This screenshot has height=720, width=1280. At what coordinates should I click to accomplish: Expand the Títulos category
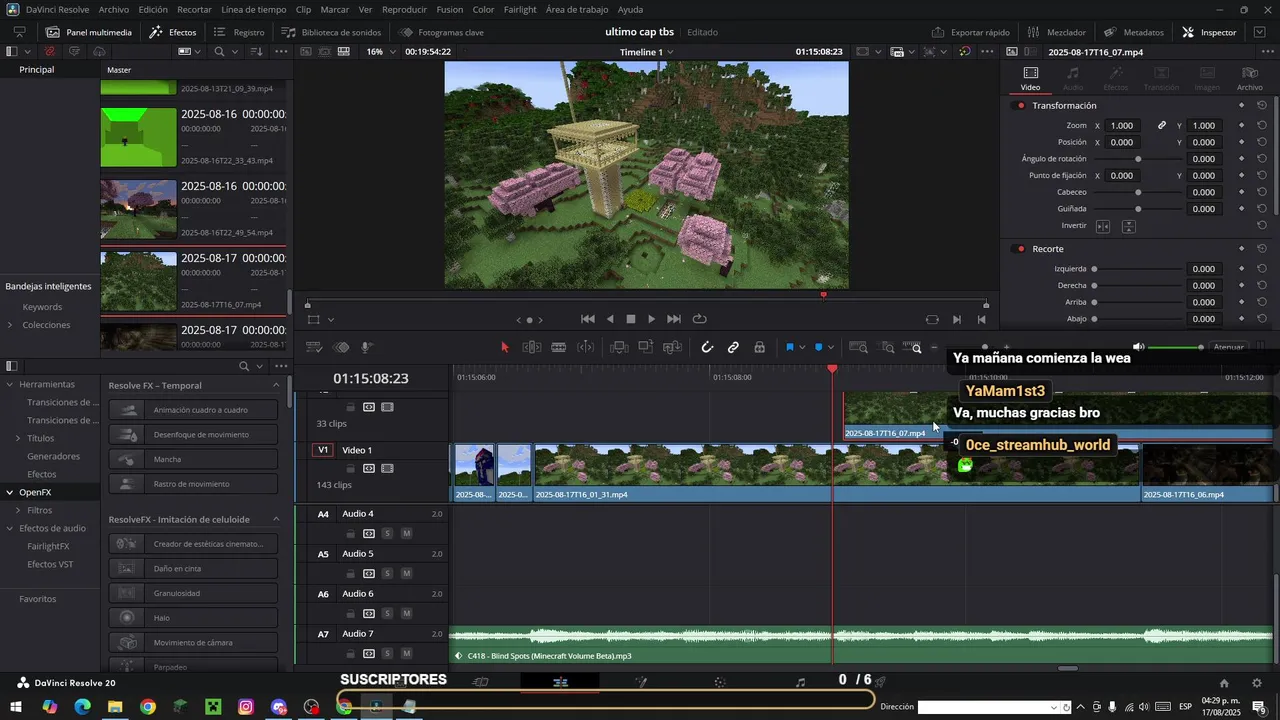point(18,438)
